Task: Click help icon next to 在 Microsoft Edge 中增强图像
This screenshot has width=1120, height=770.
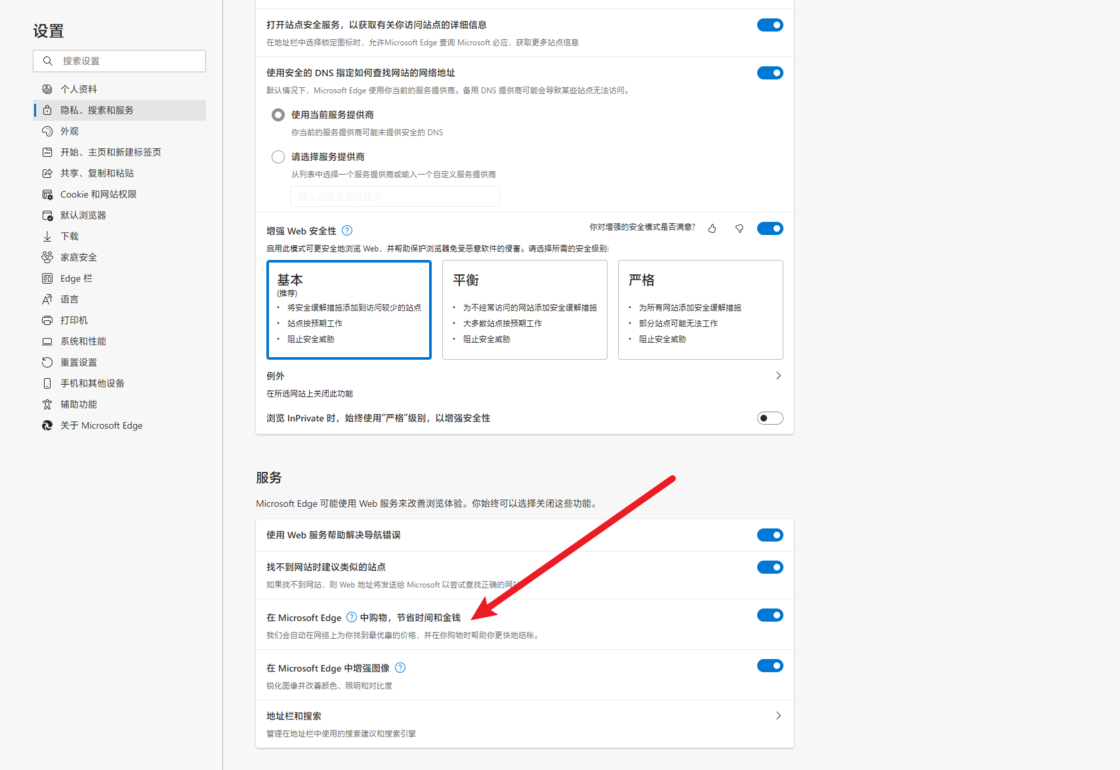Action: point(400,668)
